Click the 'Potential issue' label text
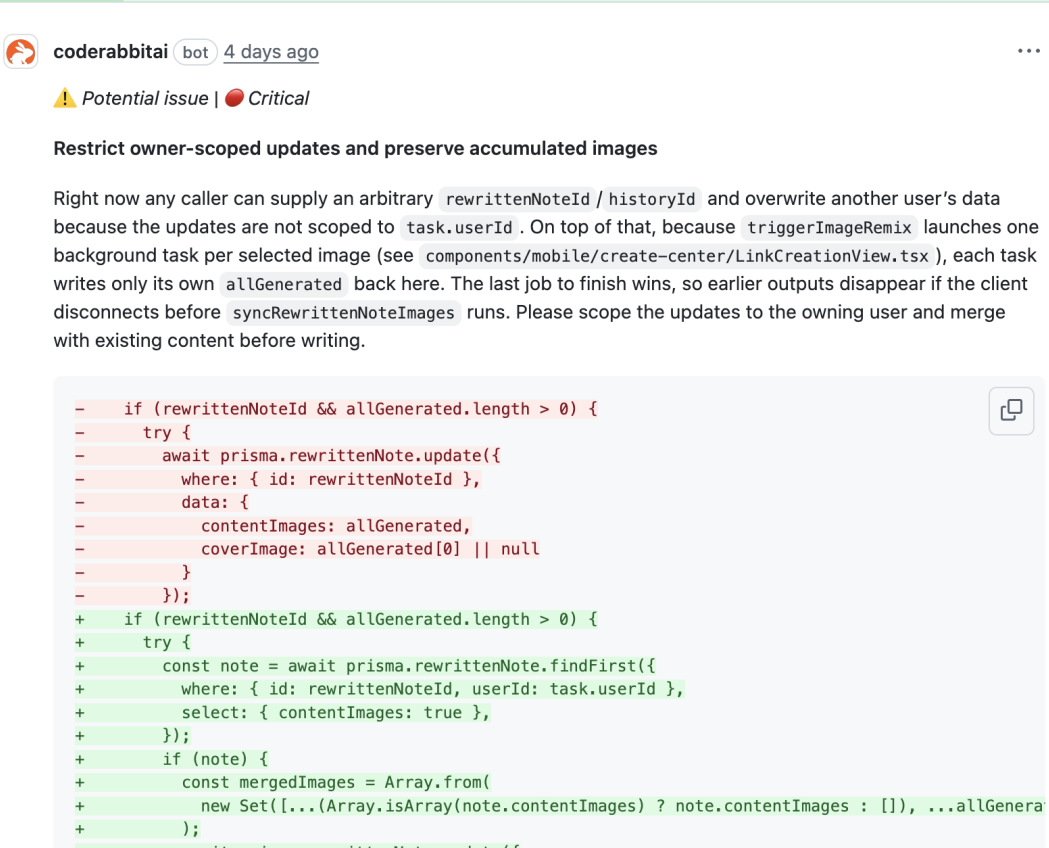 point(145,98)
